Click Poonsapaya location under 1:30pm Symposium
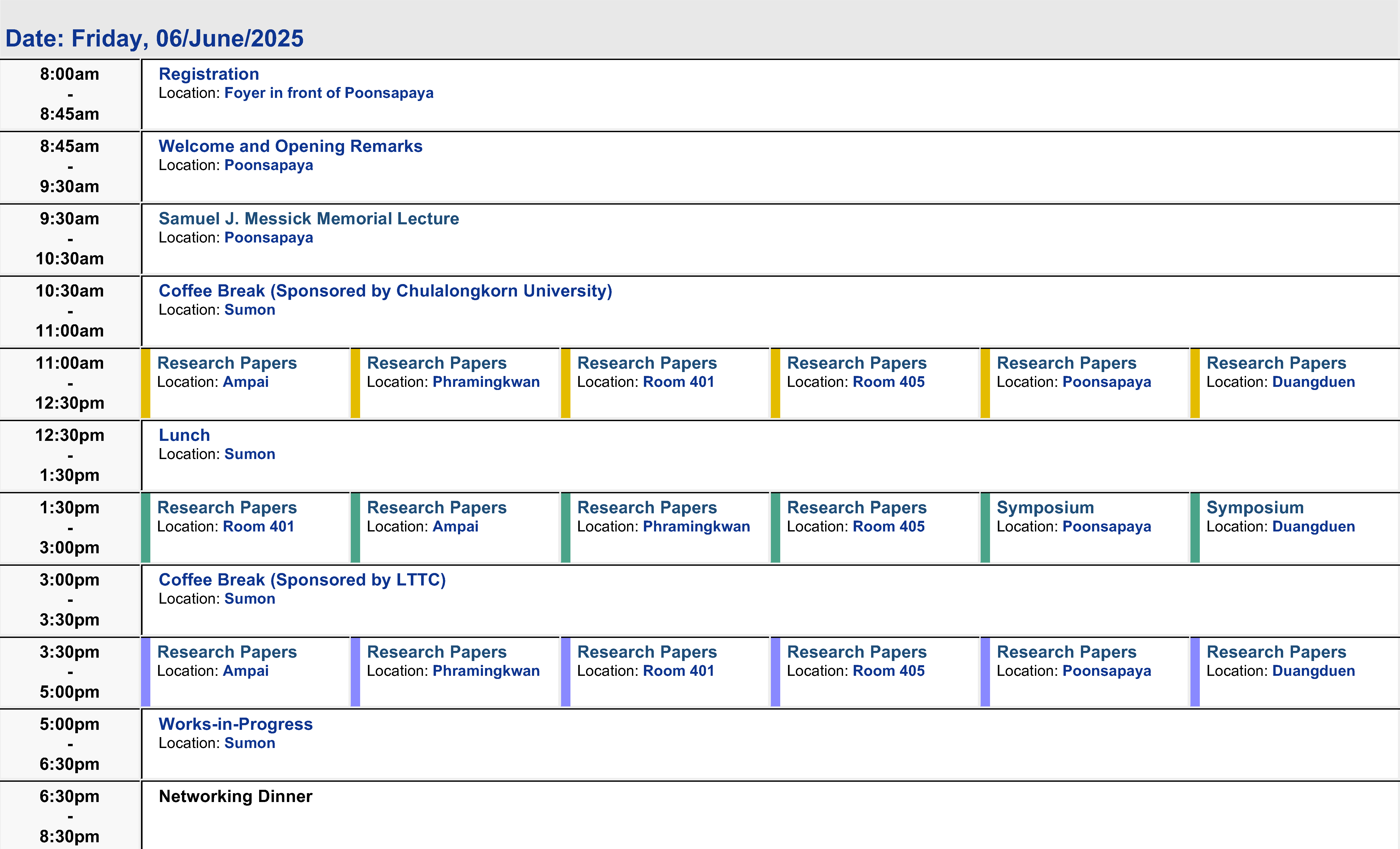The height and width of the screenshot is (849, 1400). (1107, 526)
